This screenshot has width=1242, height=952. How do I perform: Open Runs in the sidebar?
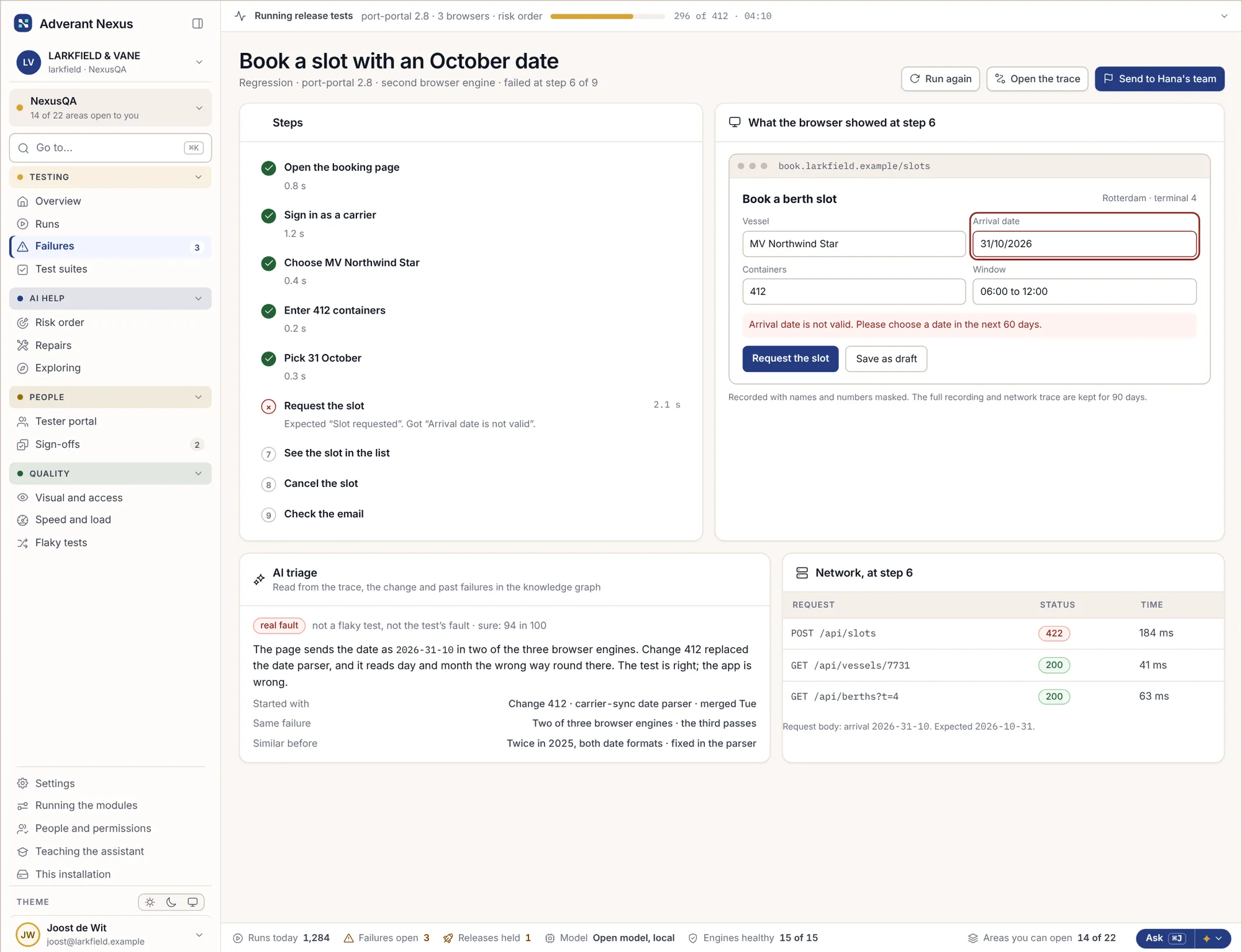[x=111, y=224]
